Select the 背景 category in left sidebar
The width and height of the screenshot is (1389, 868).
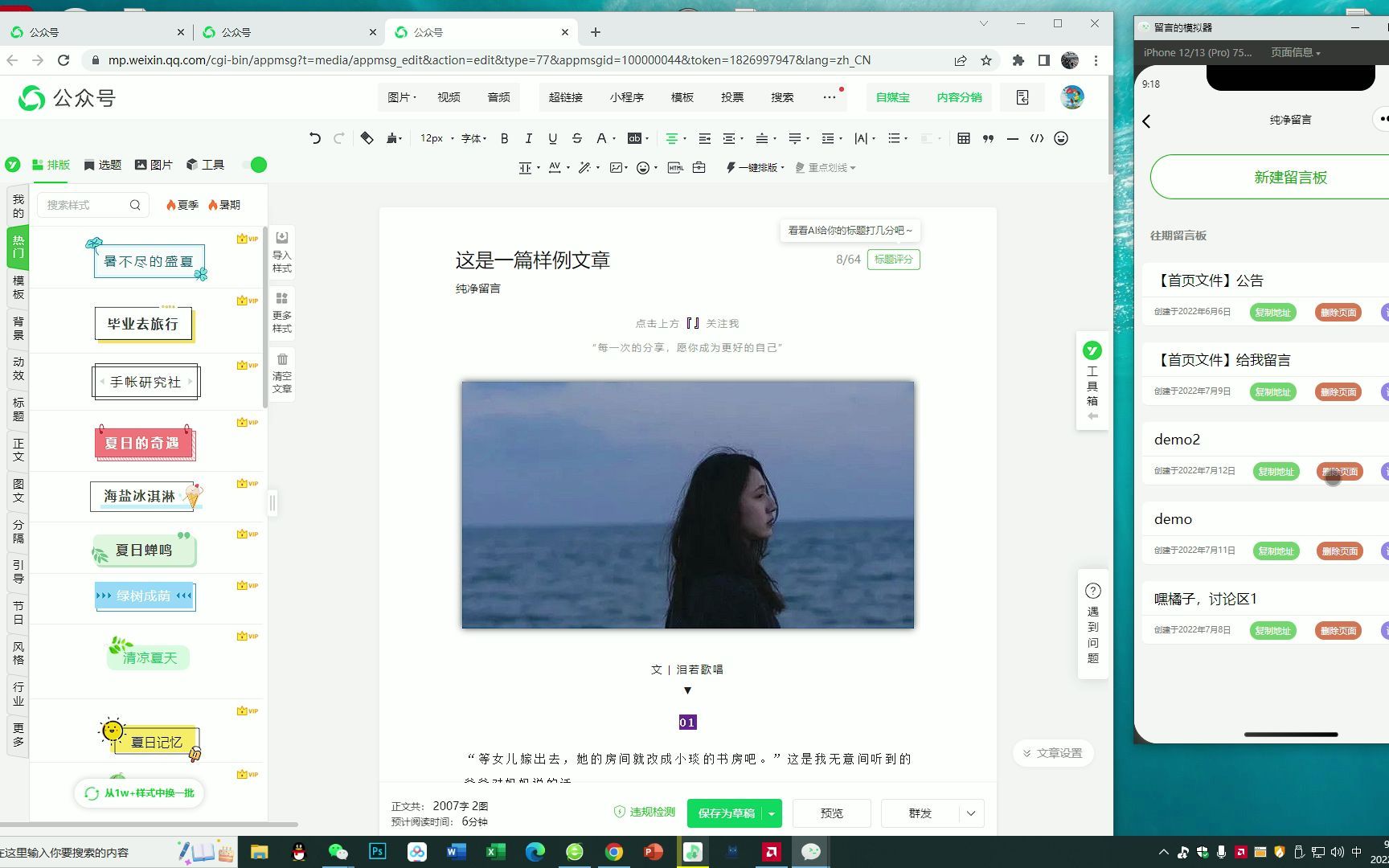18,328
